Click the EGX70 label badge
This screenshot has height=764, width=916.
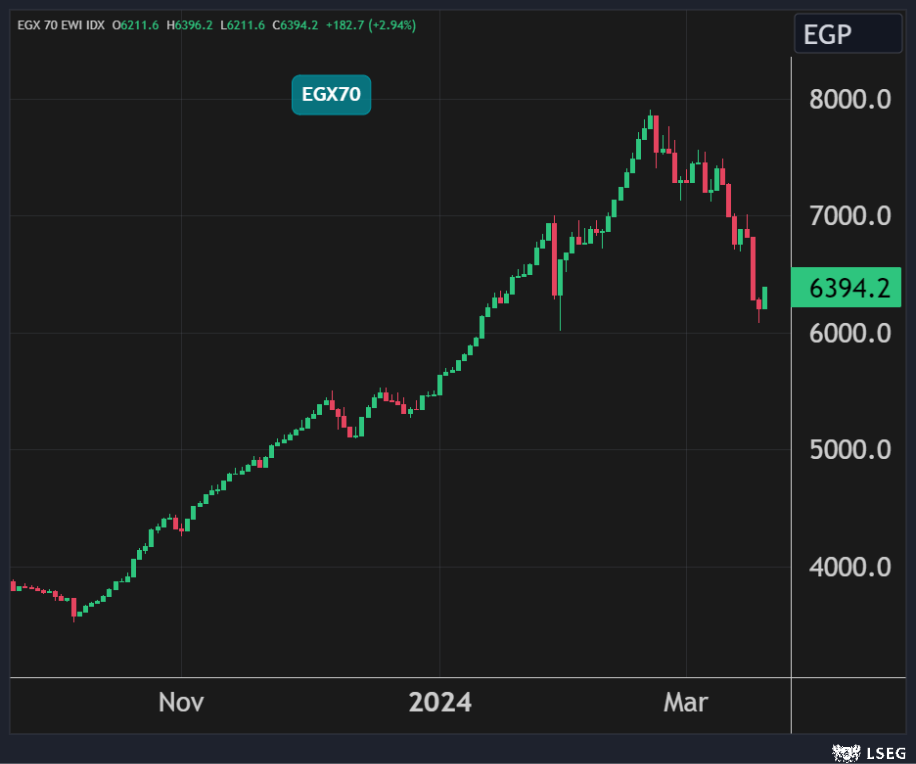(x=331, y=95)
